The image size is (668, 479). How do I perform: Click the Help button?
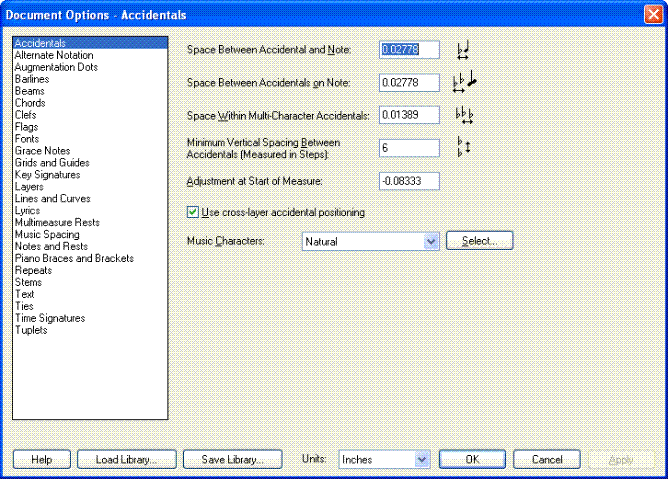tap(41, 459)
